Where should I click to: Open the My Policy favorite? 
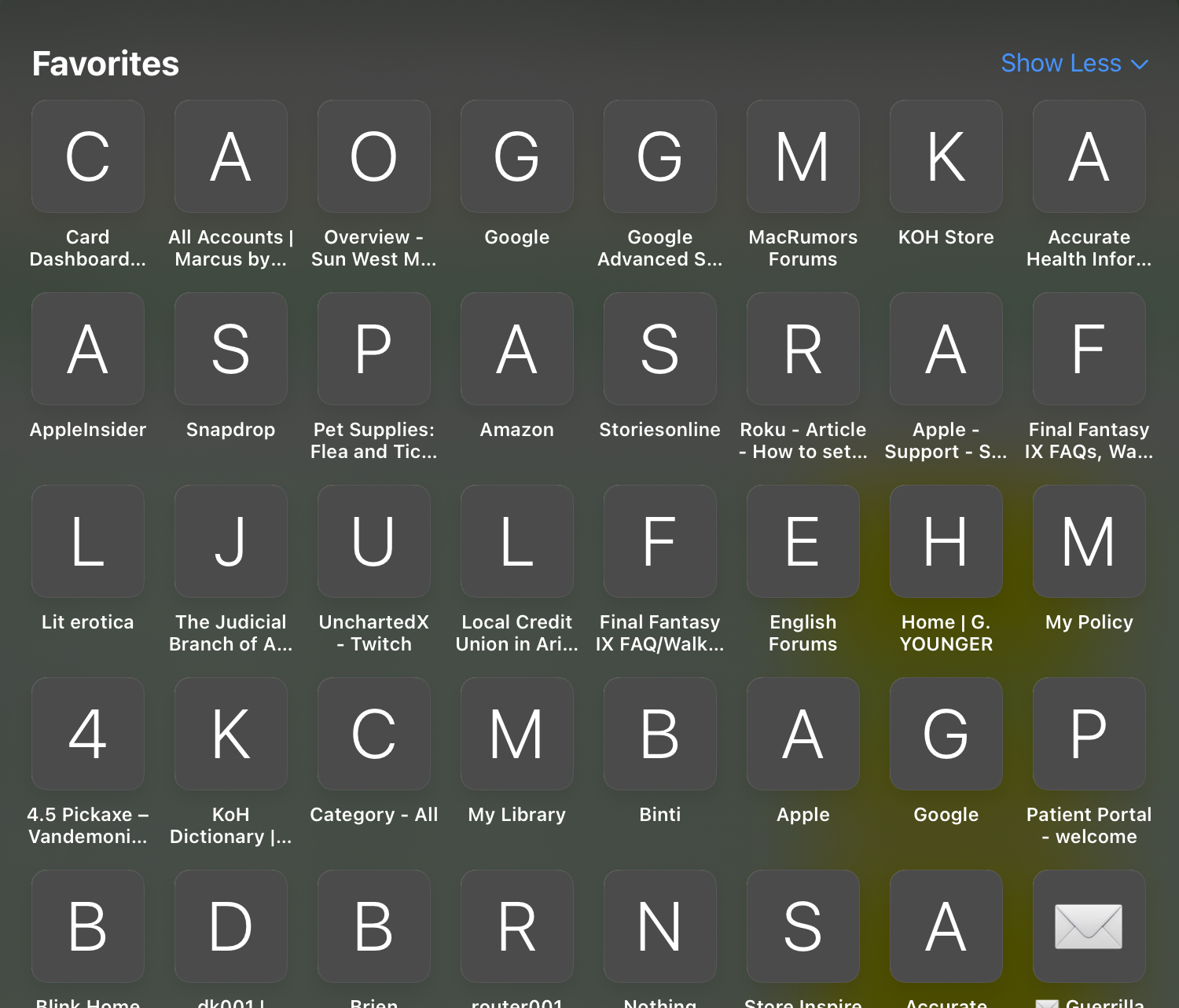click(1089, 541)
